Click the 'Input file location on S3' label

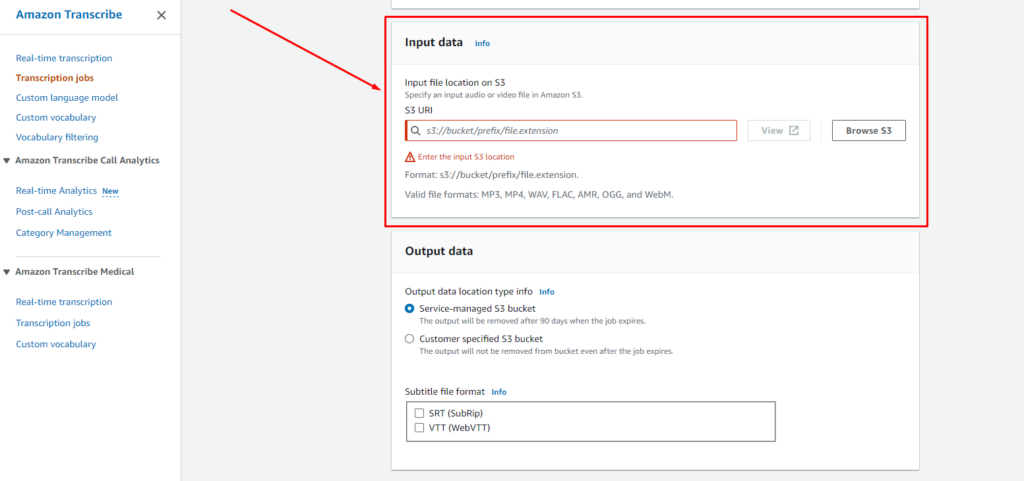click(455, 83)
